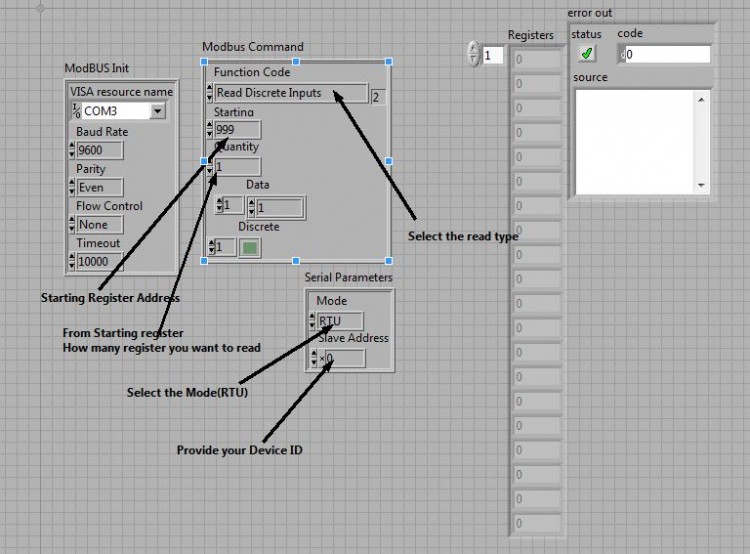Click the Registers array label
Image resolution: width=750 pixels, height=554 pixels.
pos(530,35)
